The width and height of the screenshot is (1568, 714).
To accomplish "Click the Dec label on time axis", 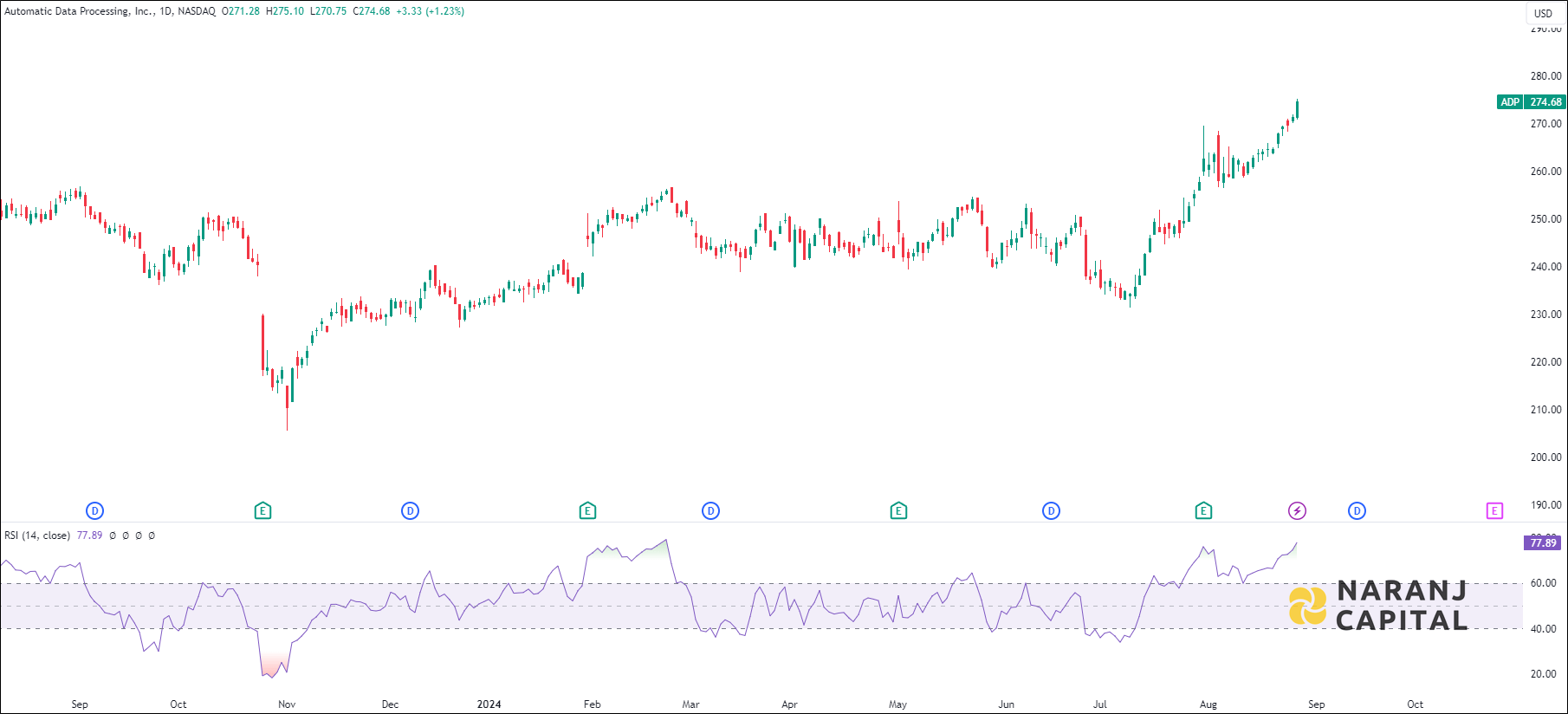I will (x=391, y=704).
